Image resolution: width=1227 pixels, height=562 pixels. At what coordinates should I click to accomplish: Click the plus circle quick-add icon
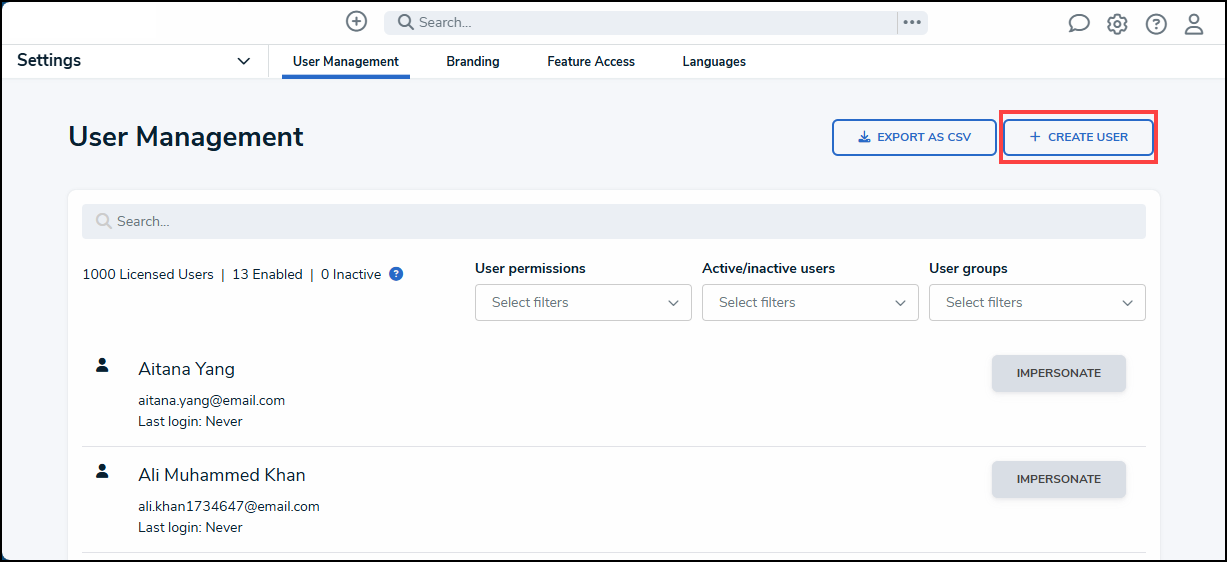[356, 21]
